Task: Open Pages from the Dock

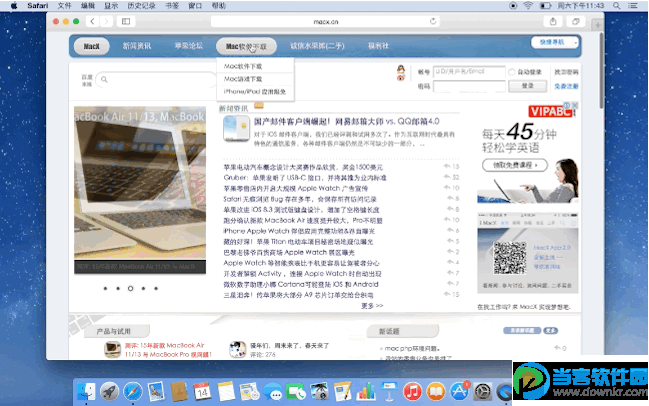Action: 343,392
